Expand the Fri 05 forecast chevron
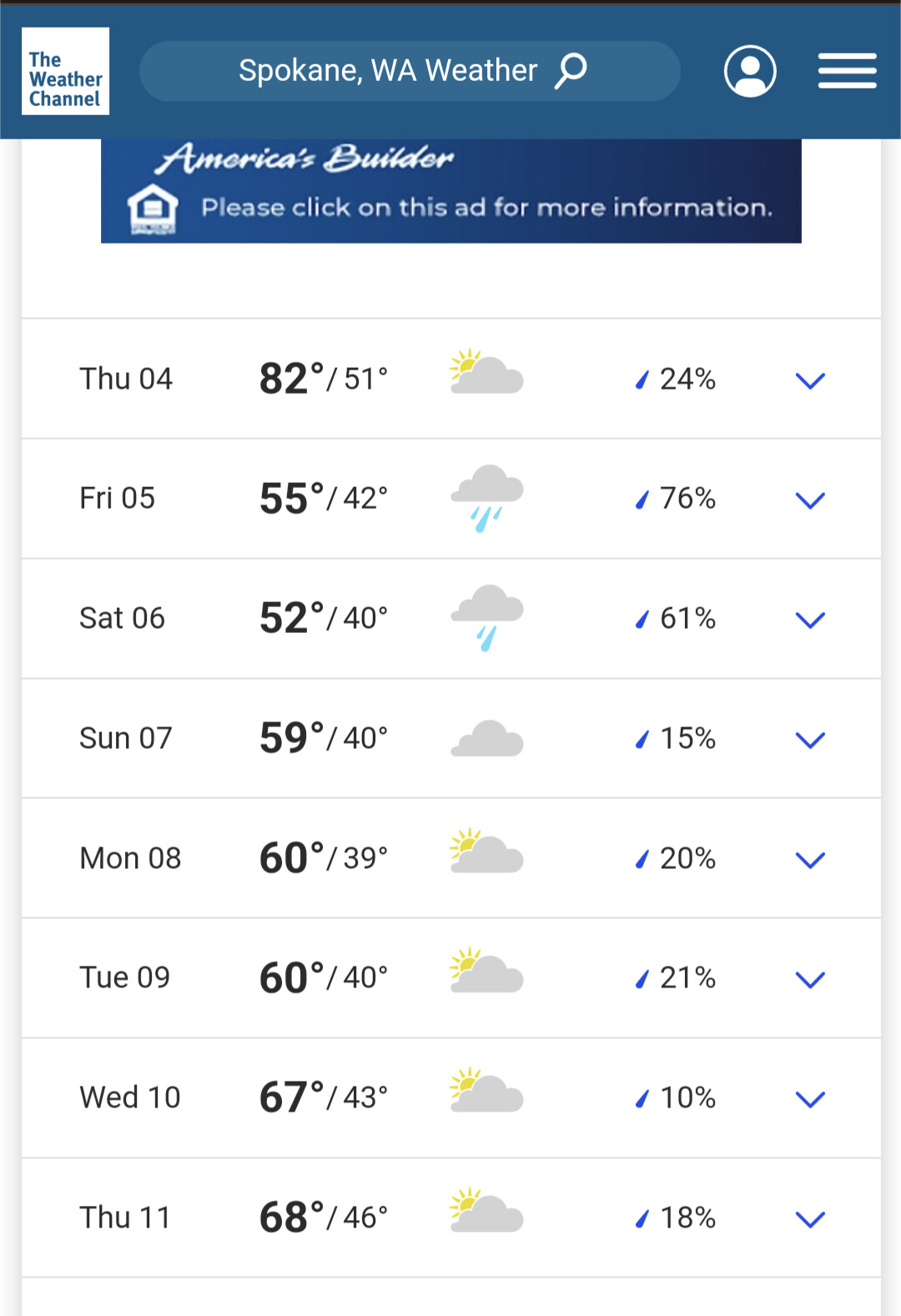The height and width of the screenshot is (1316, 901). click(810, 500)
